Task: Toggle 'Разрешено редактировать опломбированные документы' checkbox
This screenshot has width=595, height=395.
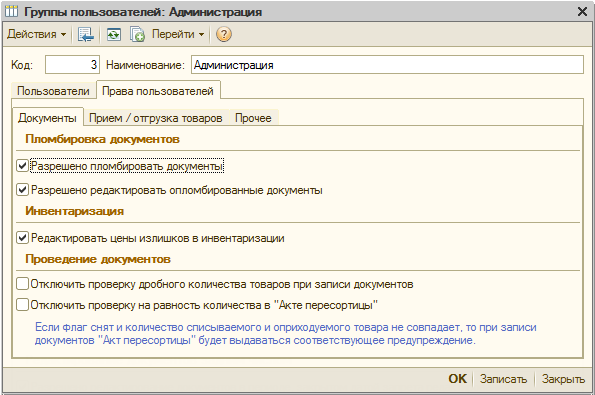Action: point(22,190)
